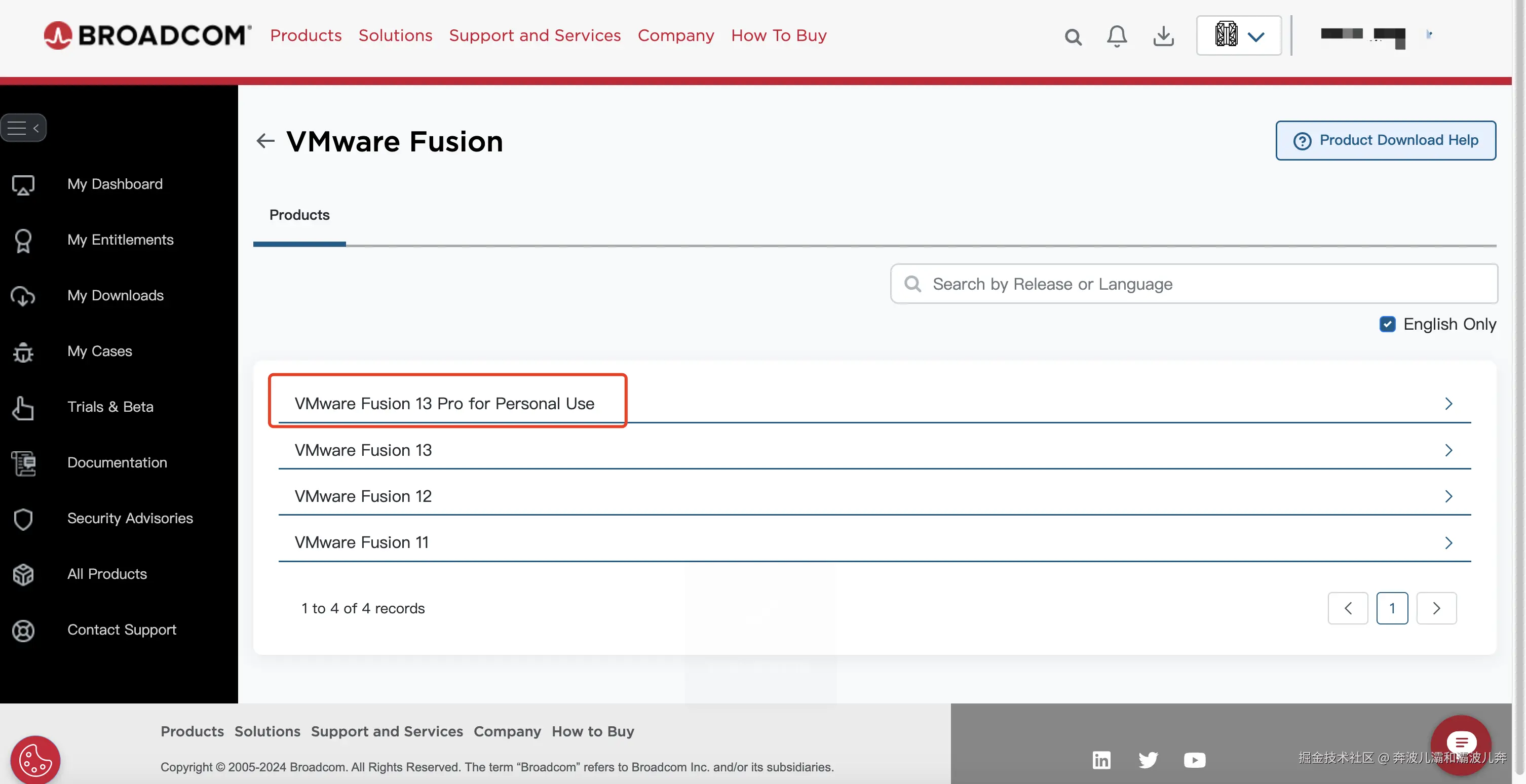1526x784 pixels.
Task: Click the cookie settings icon
Action: 35,760
